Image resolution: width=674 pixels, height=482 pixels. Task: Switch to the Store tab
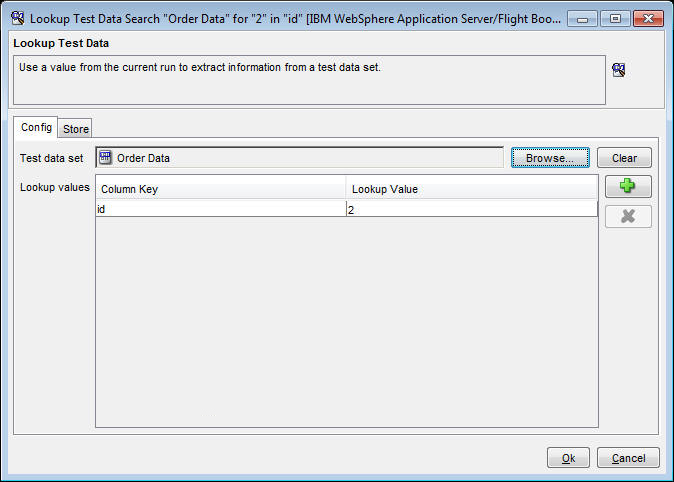point(75,129)
